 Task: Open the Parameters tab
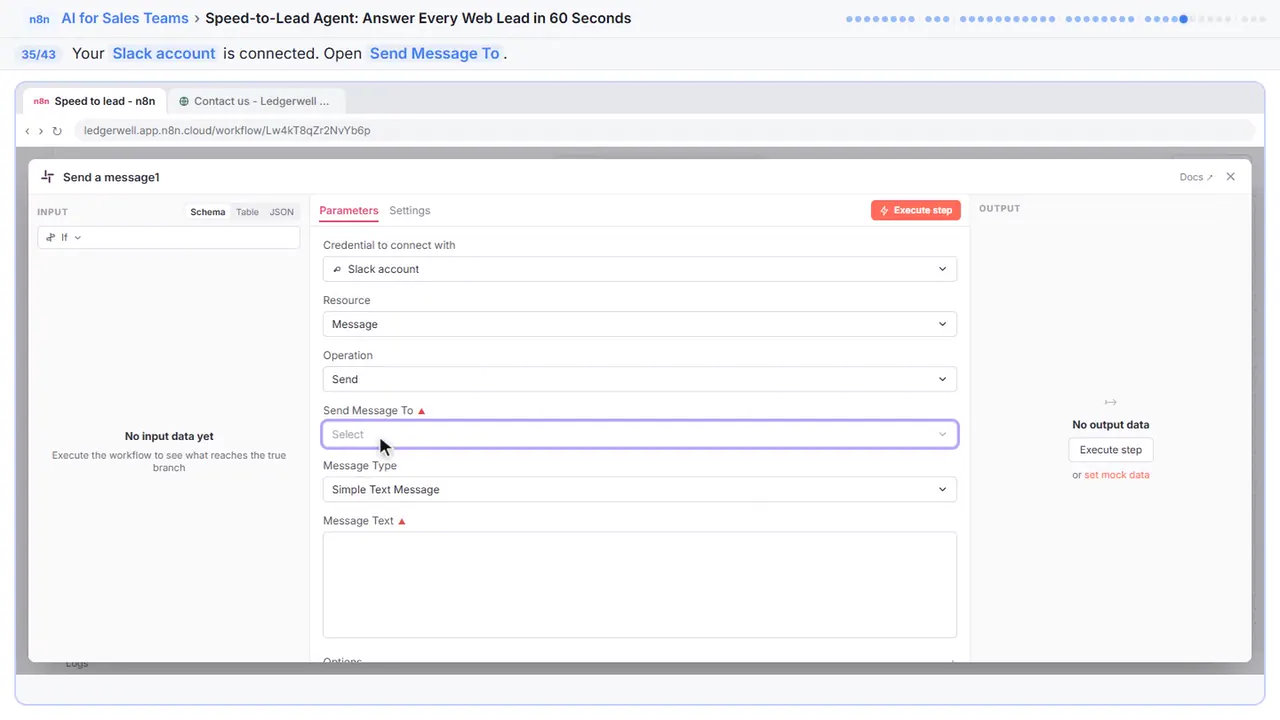(349, 211)
